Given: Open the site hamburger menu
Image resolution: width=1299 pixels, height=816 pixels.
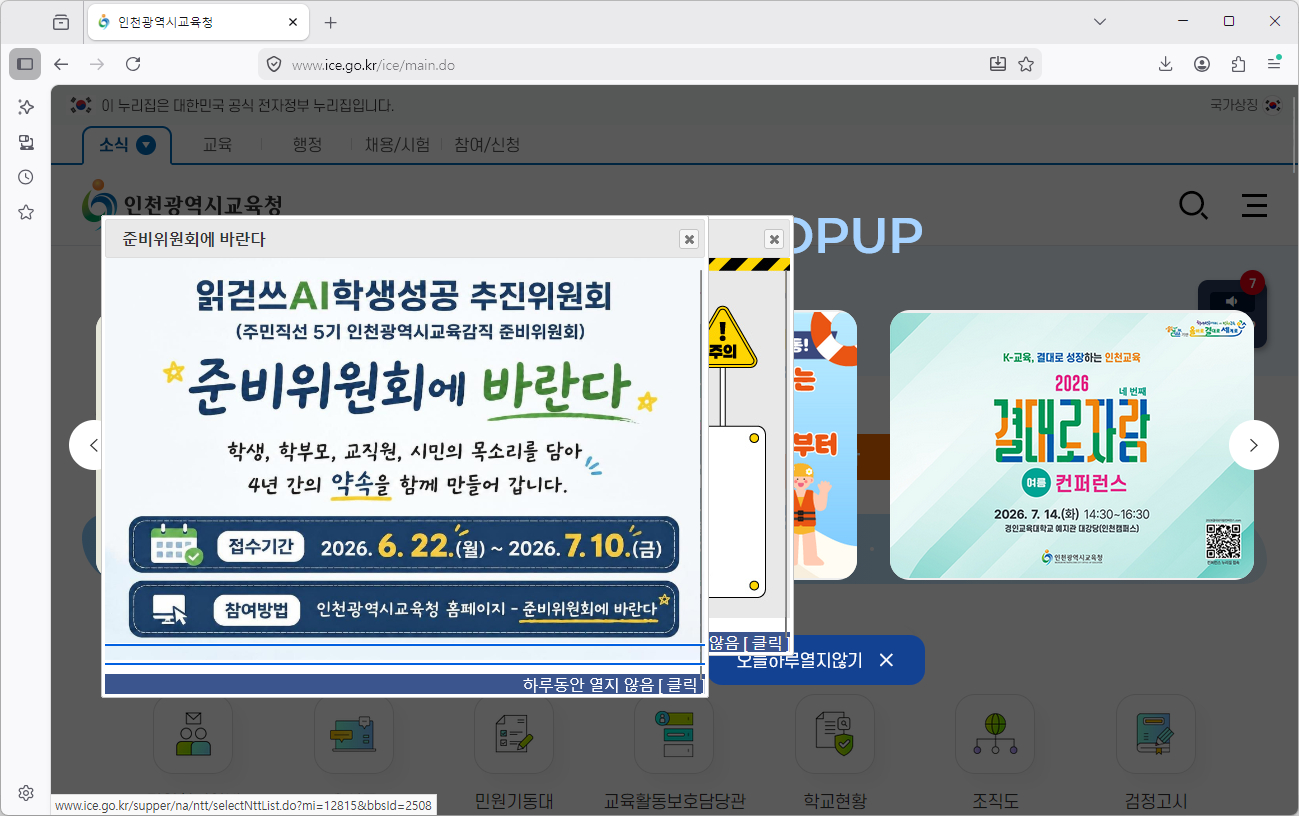Looking at the screenshot, I should point(1254,205).
